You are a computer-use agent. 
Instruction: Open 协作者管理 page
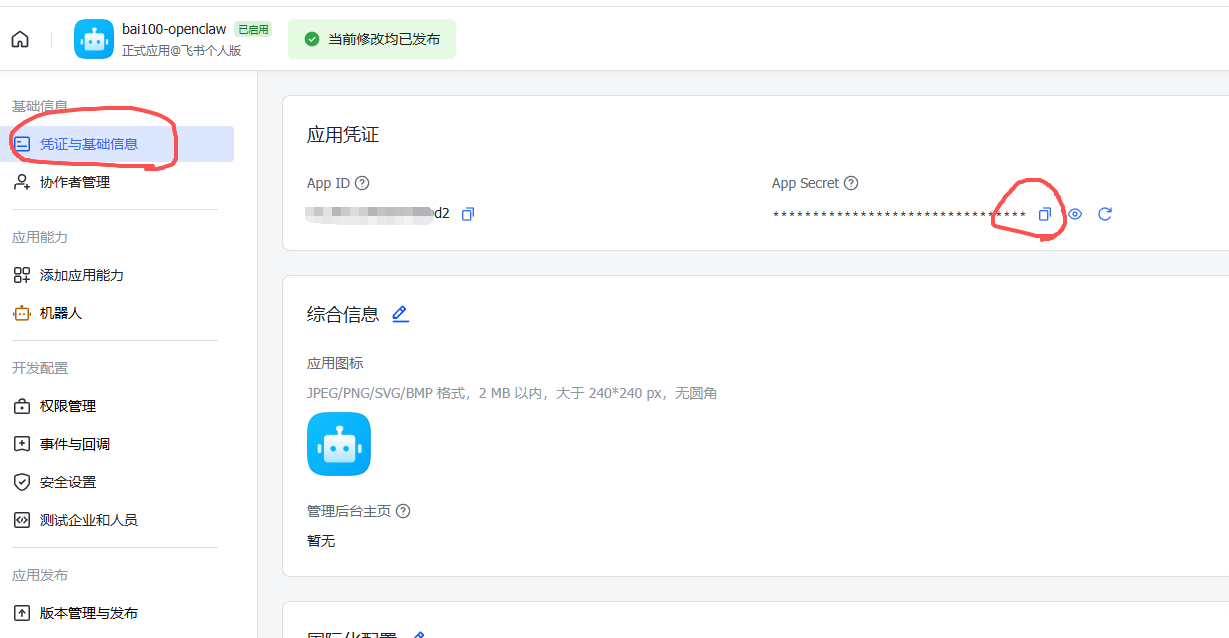(75, 182)
